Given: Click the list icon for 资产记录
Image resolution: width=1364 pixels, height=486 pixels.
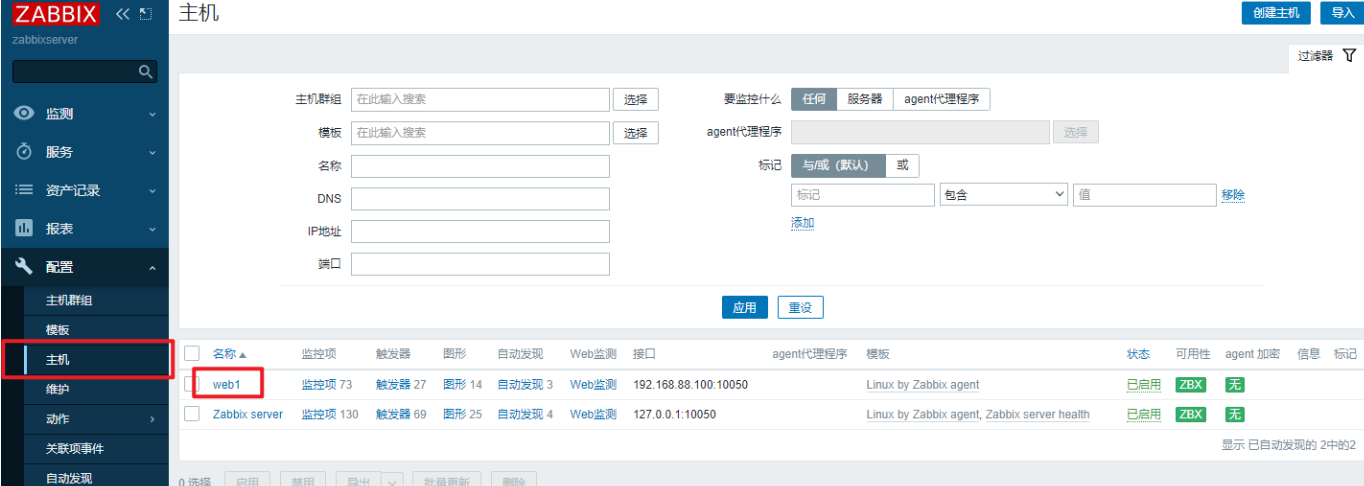Looking at the screenshot, I should tap(25, 190).
